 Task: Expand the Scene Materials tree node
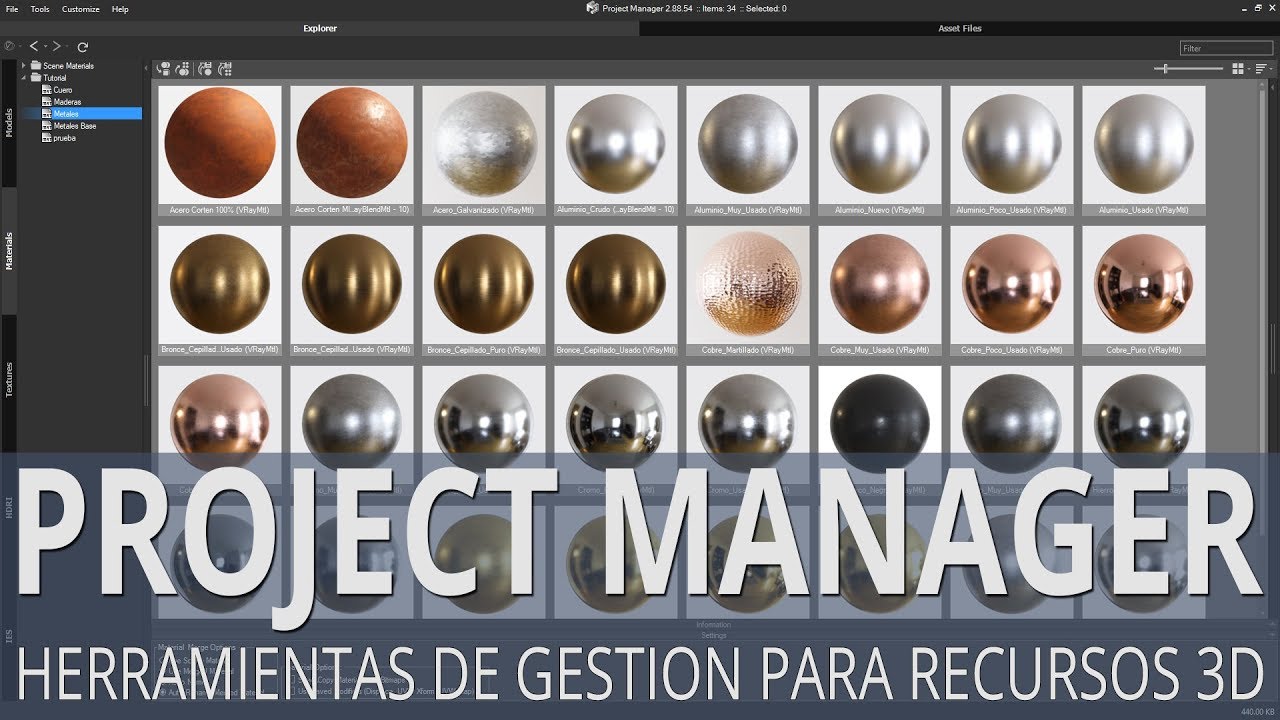coord(23,66)
